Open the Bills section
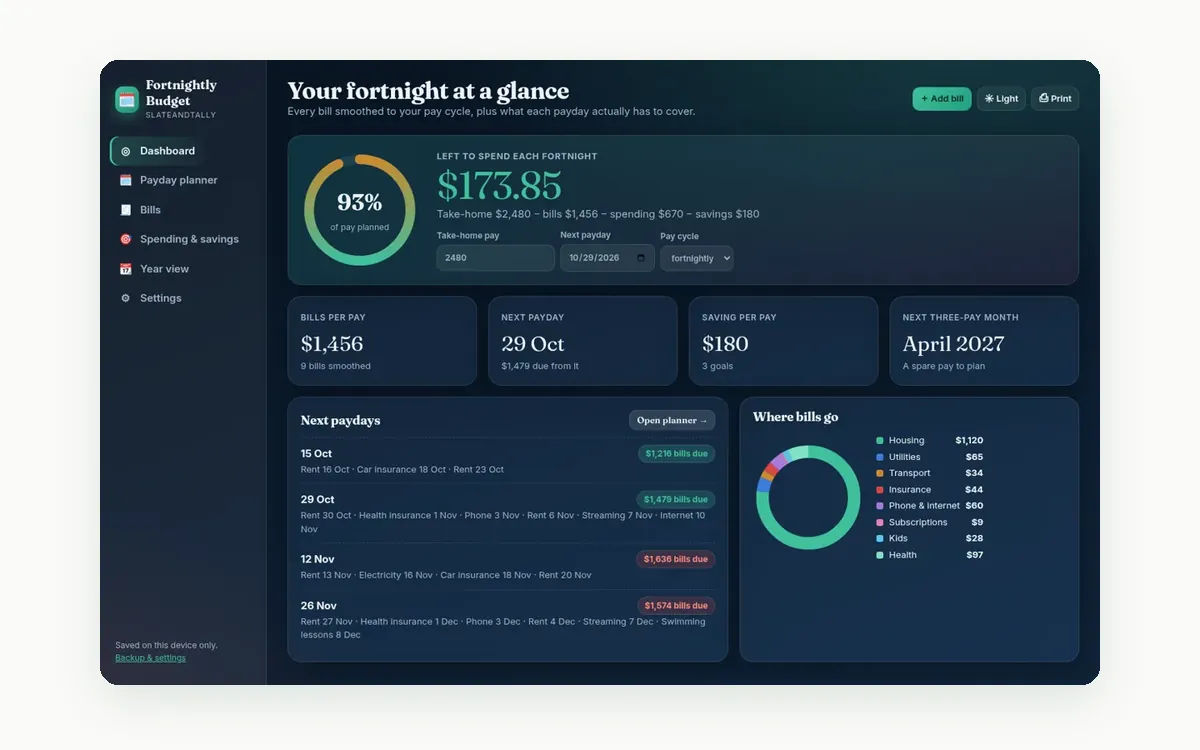1200x750 pixels. (x=183, y=210)
